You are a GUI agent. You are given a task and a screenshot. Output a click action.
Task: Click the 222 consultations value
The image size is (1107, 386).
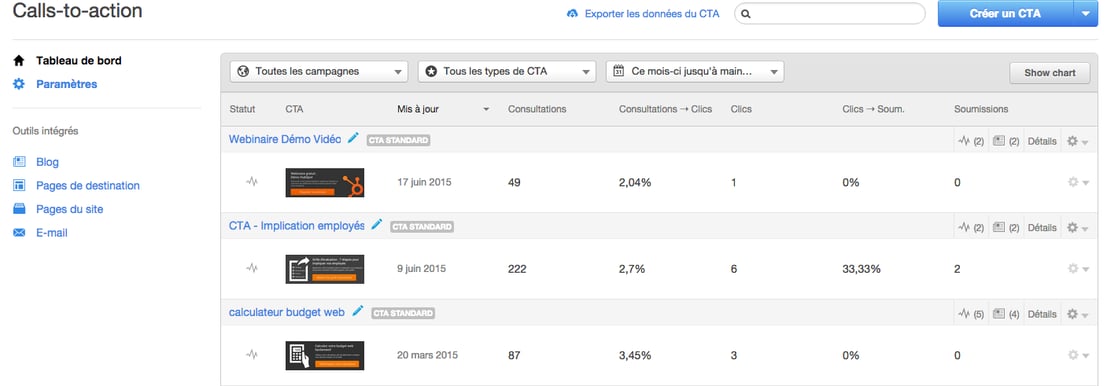tap(517, 269)
